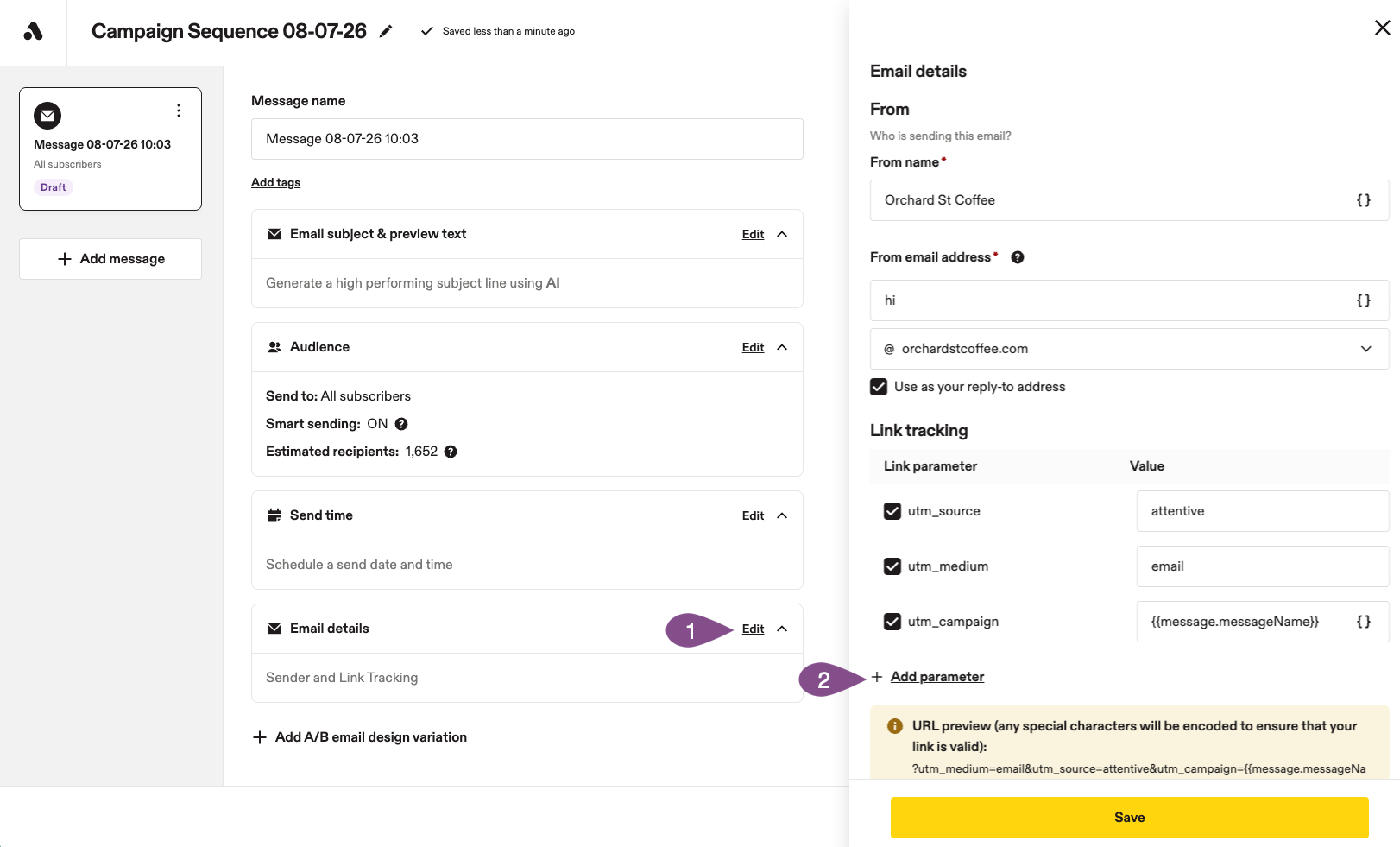Viewport: 1400px width, 847px height.
Task: Click Estimated recipients info icon
Action: 451,452
